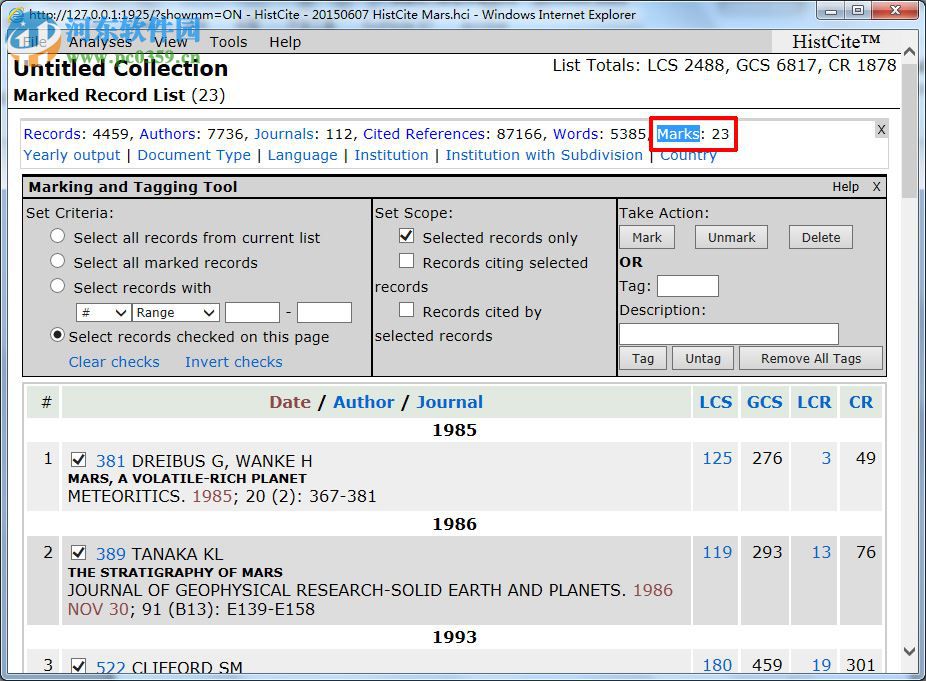Open LCR value 13 link

coord(821,552)
